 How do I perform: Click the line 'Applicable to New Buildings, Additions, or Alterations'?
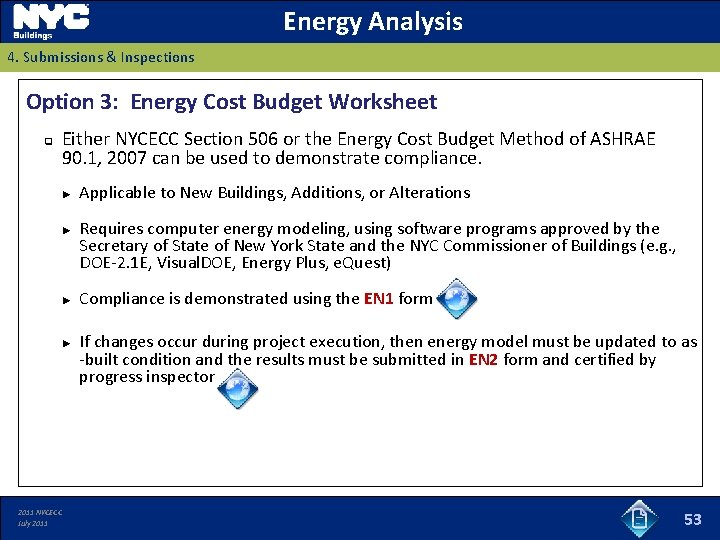click(x=275, y=193)
